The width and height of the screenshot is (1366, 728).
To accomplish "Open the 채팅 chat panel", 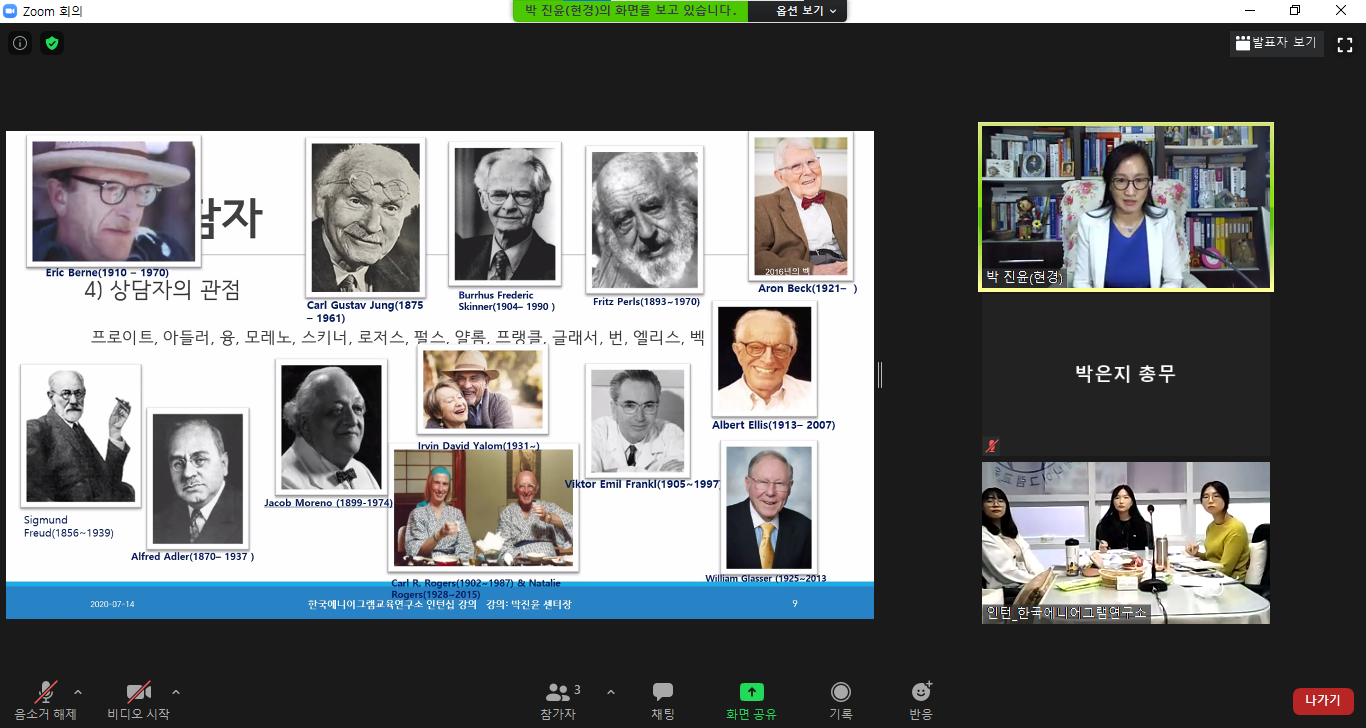I will [663, 700].
